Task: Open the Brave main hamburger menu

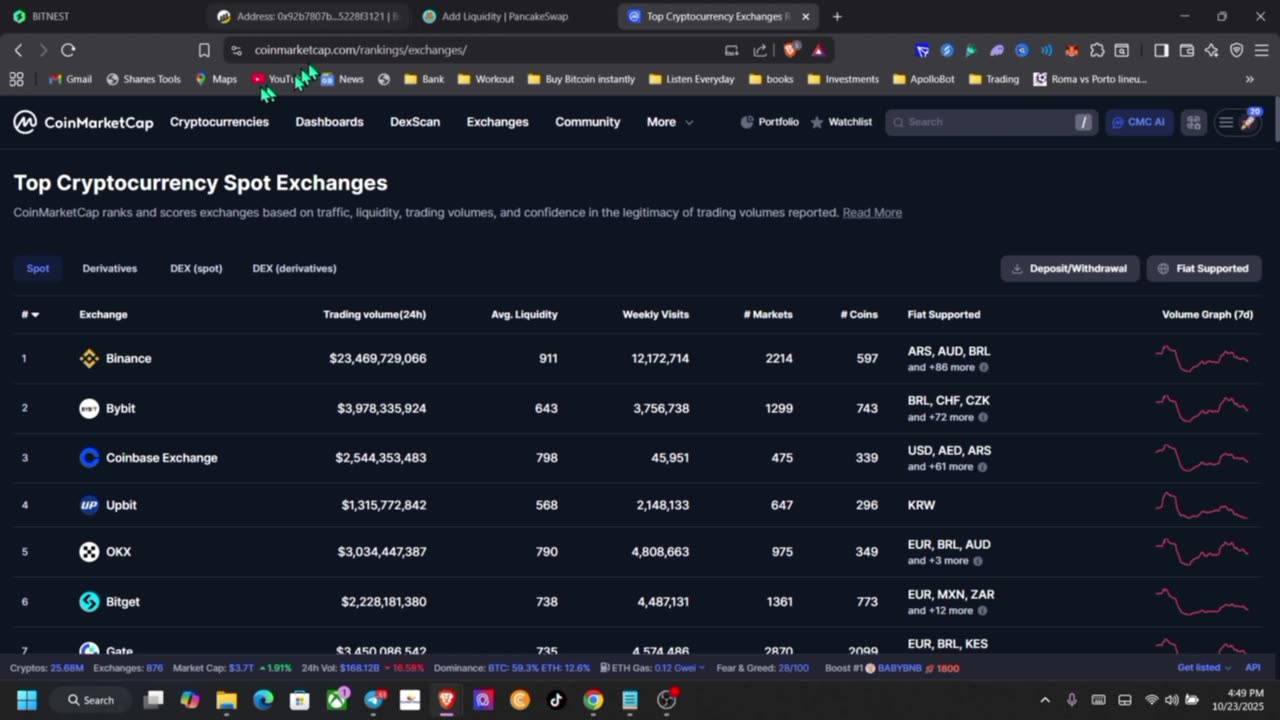Action: tap(1261, 50)
